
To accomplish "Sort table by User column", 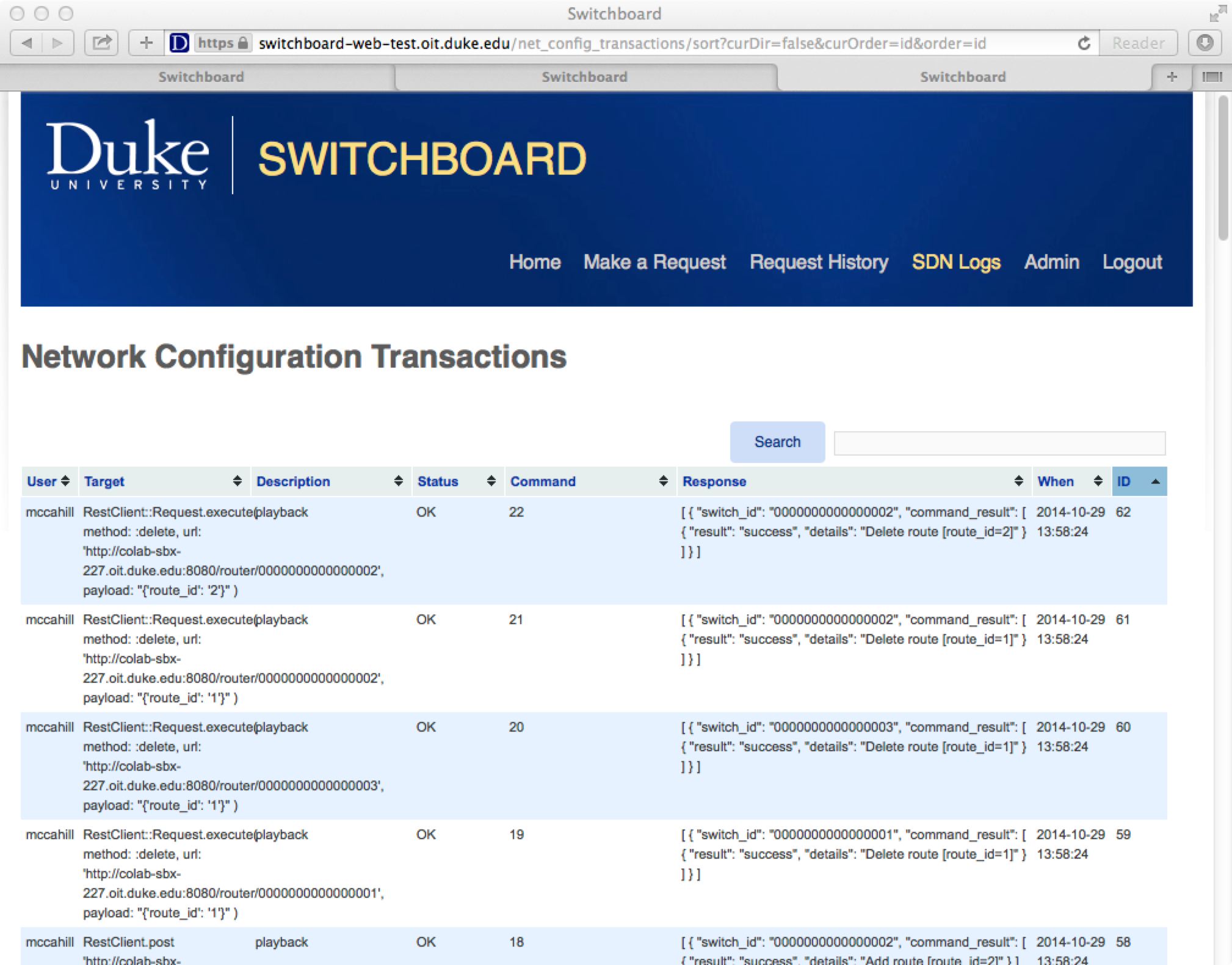I will (x=49, y=481).
